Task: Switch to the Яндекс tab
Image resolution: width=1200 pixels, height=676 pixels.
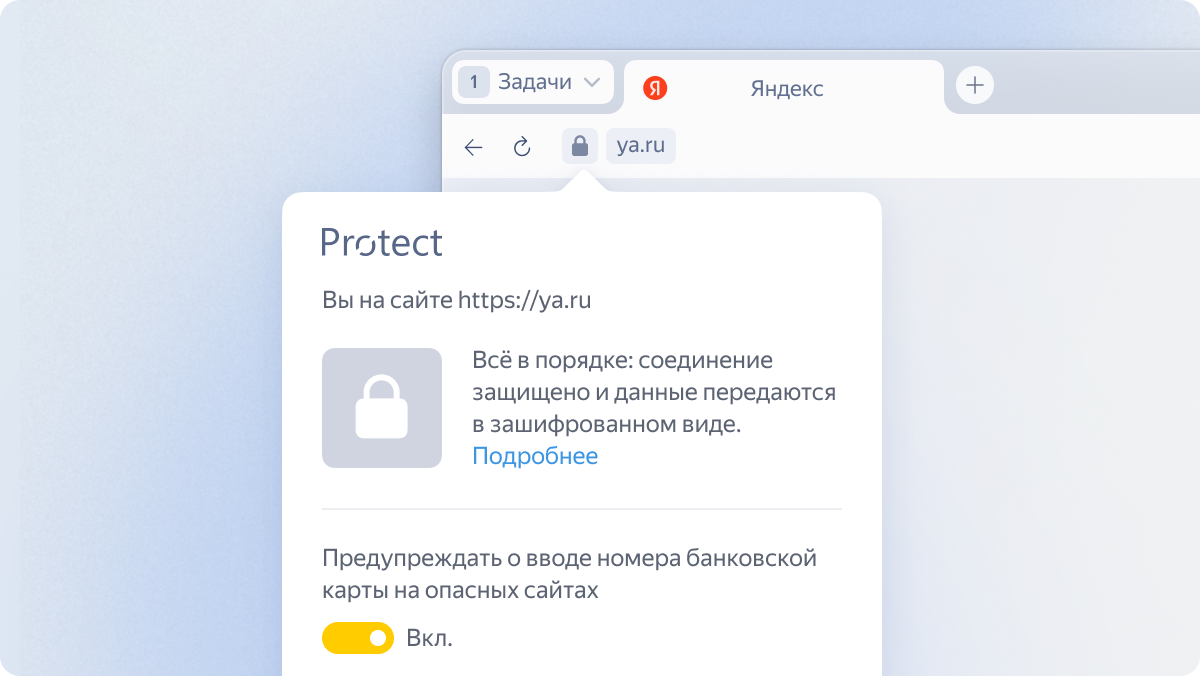Action: click(784, 88)
